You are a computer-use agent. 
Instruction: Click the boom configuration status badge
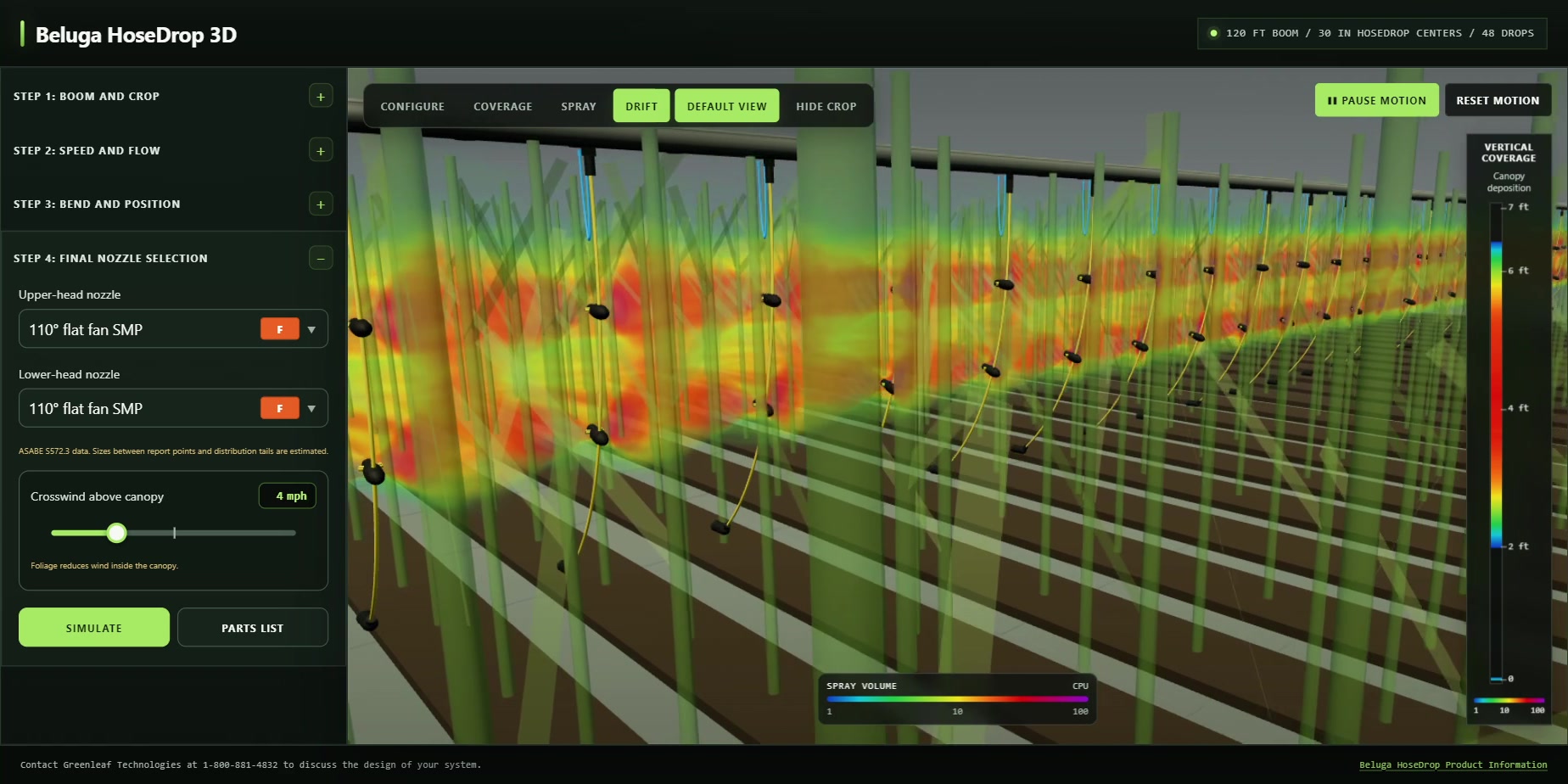(1372, 33)
